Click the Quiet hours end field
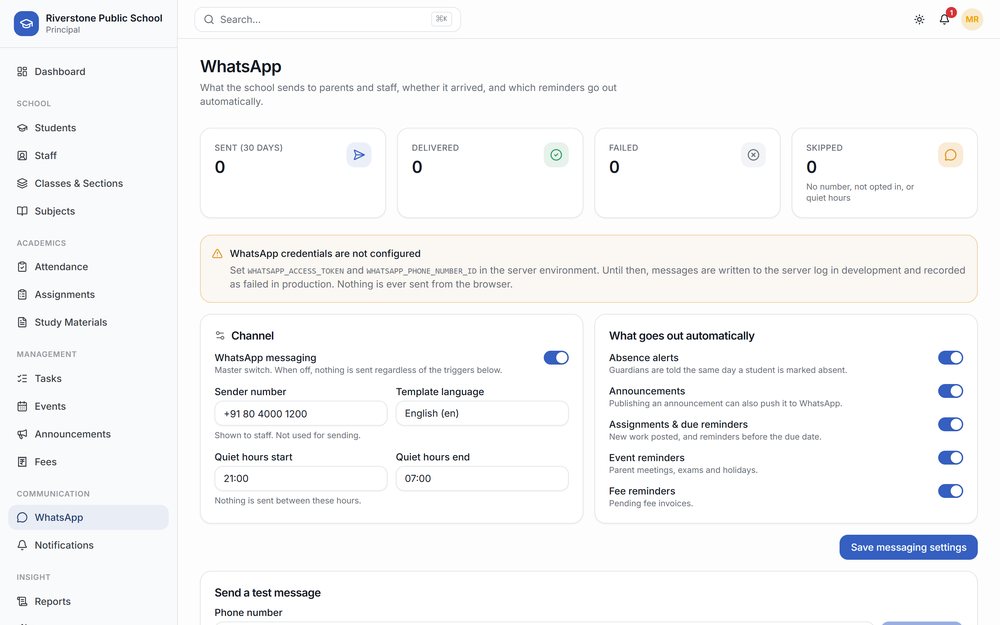Screen dimensions: 1000x625 (482, 478)
